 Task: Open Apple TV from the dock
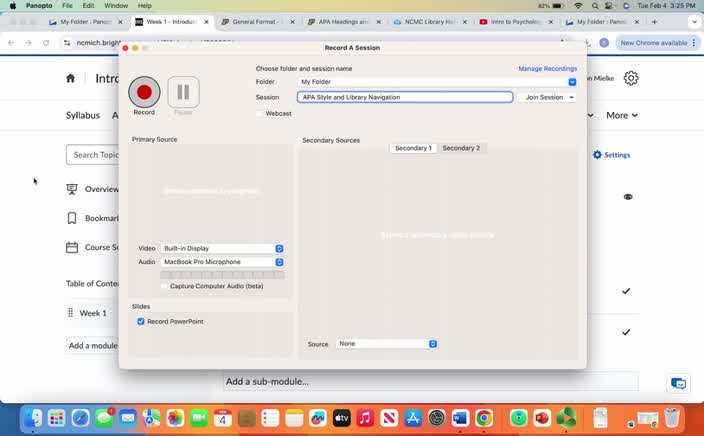(x=342, y=418)
